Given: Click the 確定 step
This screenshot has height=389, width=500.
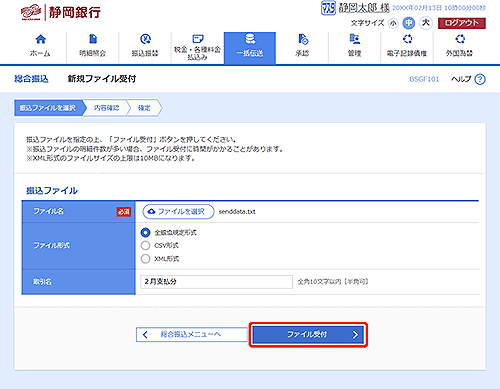Looking at the screenshot, I should click(x=144, y=108).
